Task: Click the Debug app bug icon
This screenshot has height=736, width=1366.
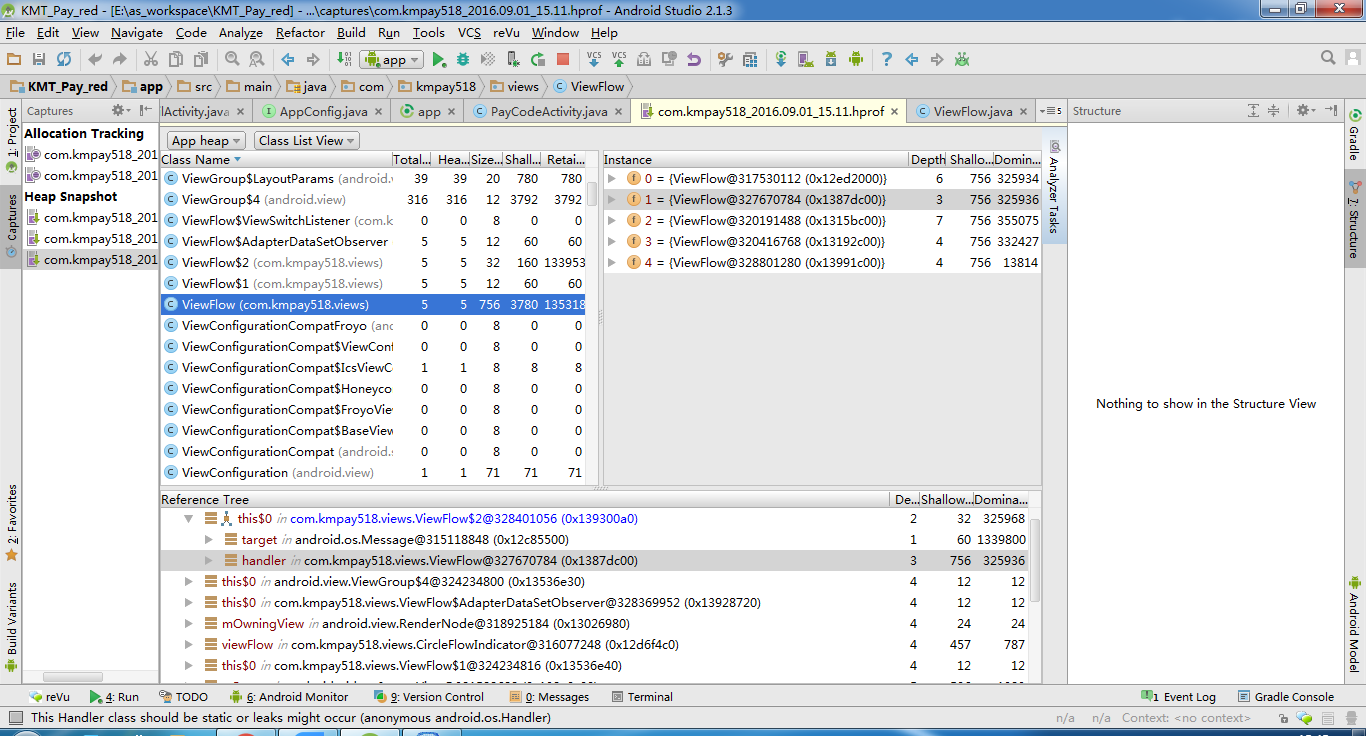Action: tap(463, 60)
